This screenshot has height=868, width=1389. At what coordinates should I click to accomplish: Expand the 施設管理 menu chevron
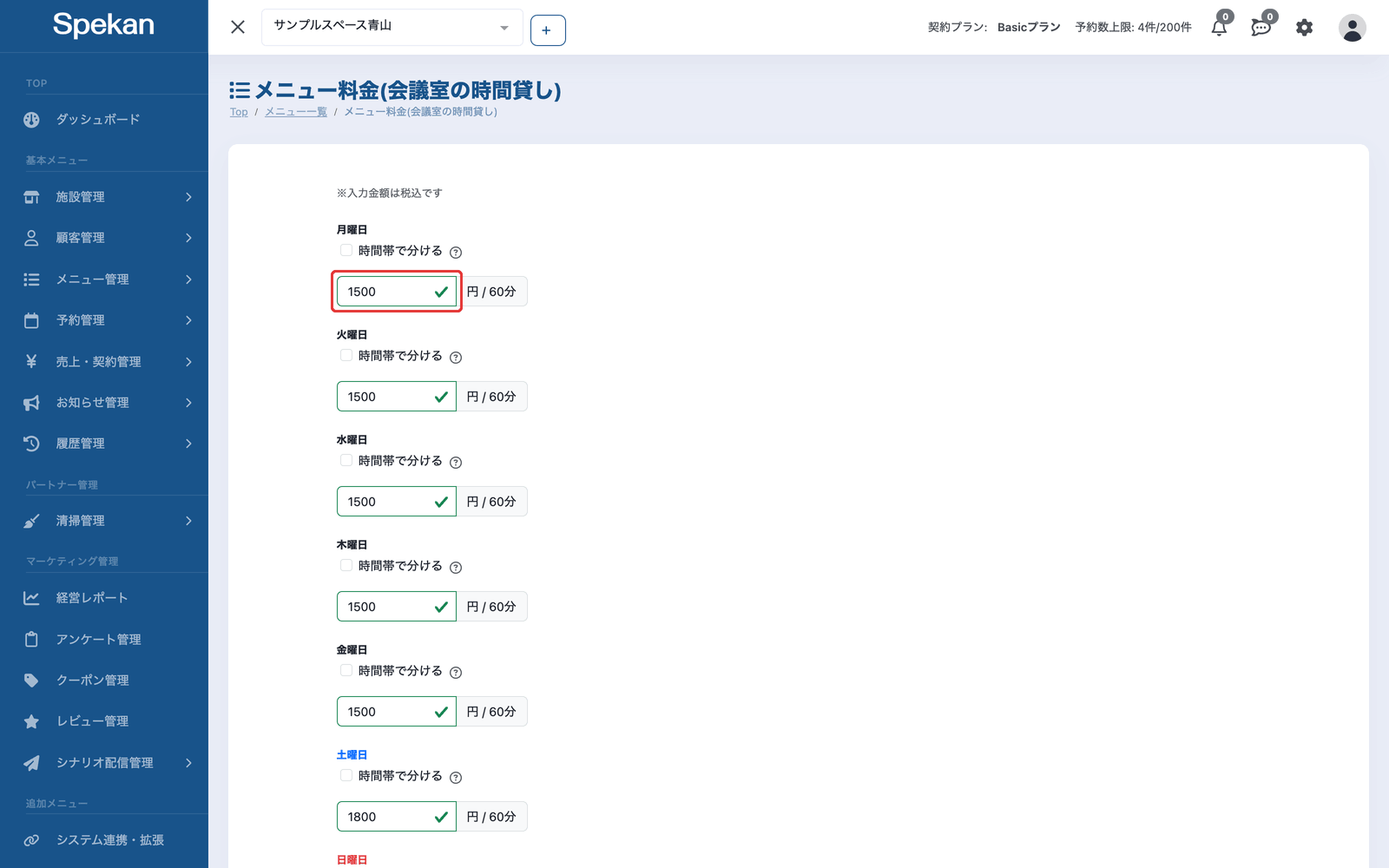click(188, 197)
